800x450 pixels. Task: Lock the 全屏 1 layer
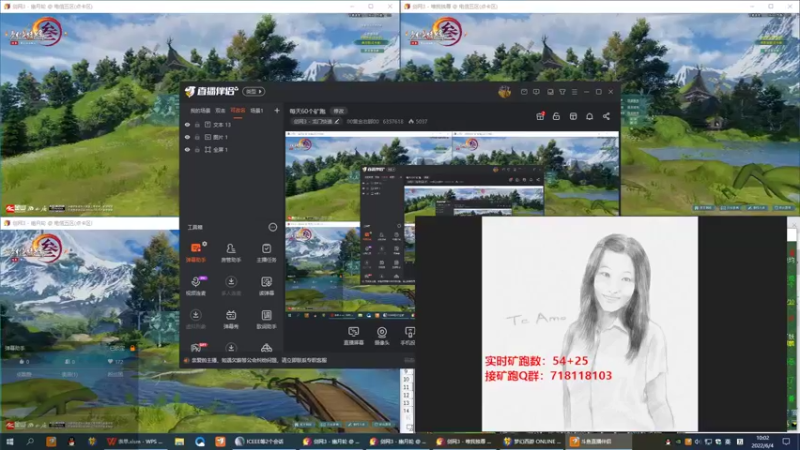197,149
